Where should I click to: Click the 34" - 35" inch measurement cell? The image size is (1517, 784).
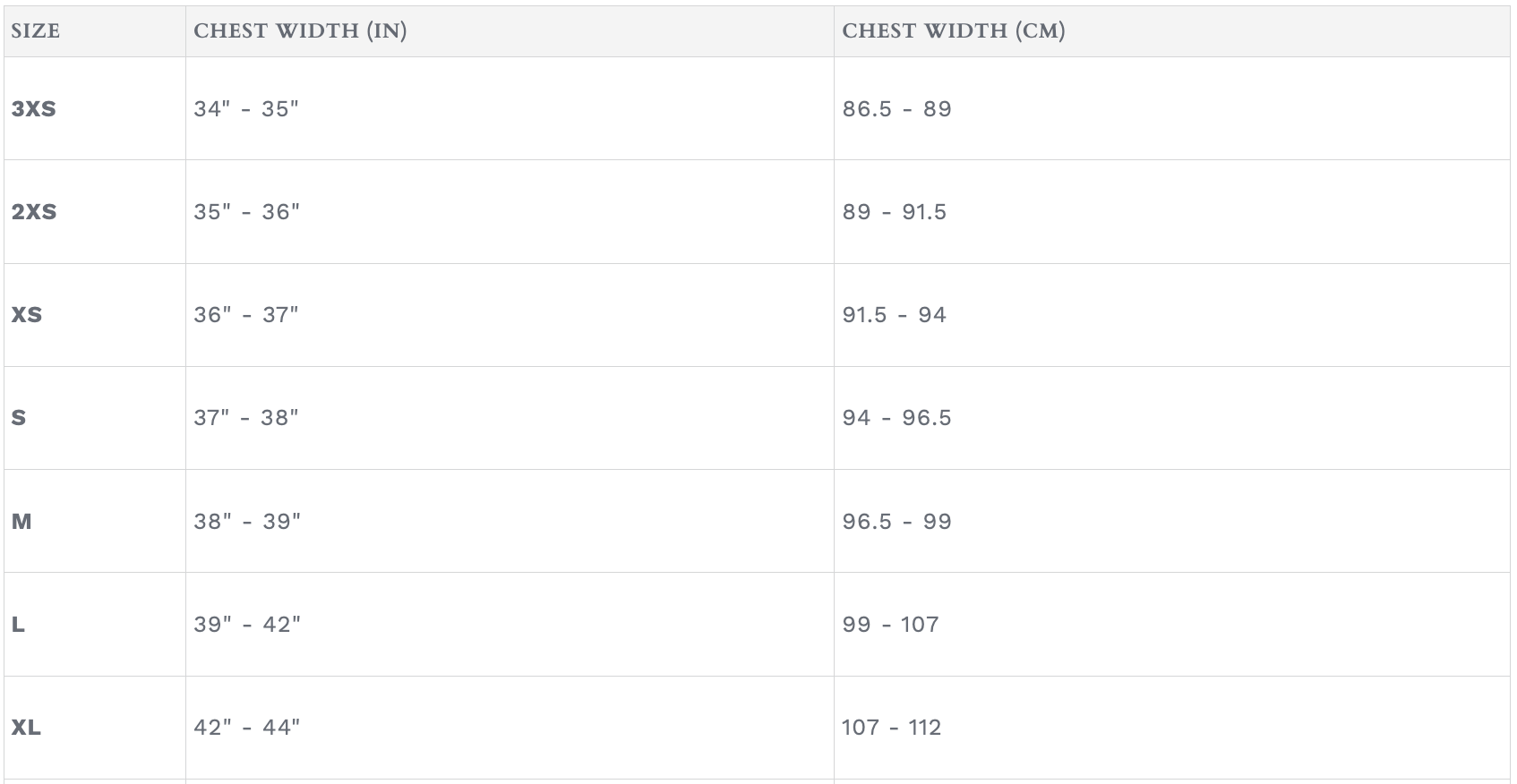pos(246,109)
